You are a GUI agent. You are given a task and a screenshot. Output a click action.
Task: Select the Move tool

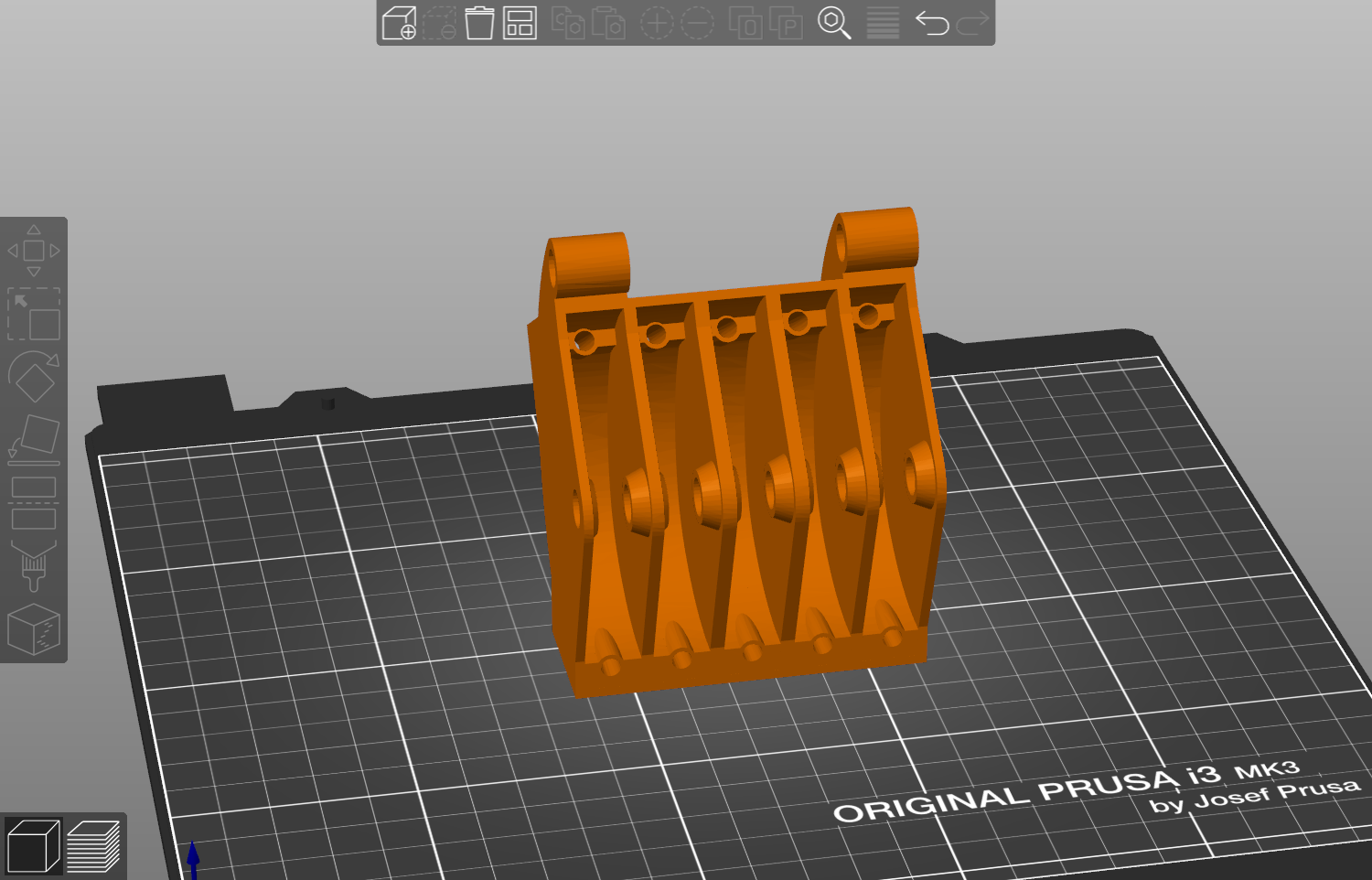click(x=34, y=251)
